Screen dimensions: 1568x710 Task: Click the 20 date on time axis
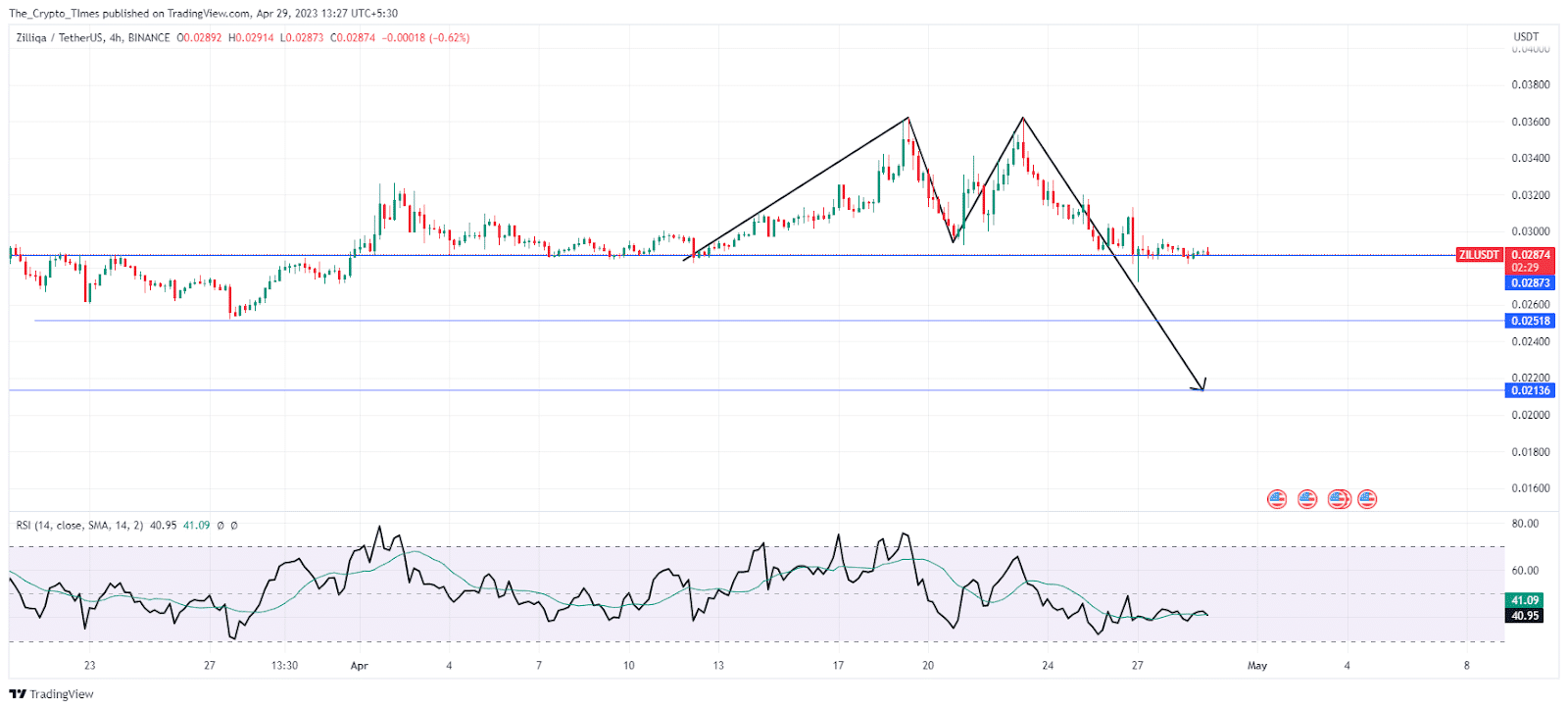click(928, 666)
